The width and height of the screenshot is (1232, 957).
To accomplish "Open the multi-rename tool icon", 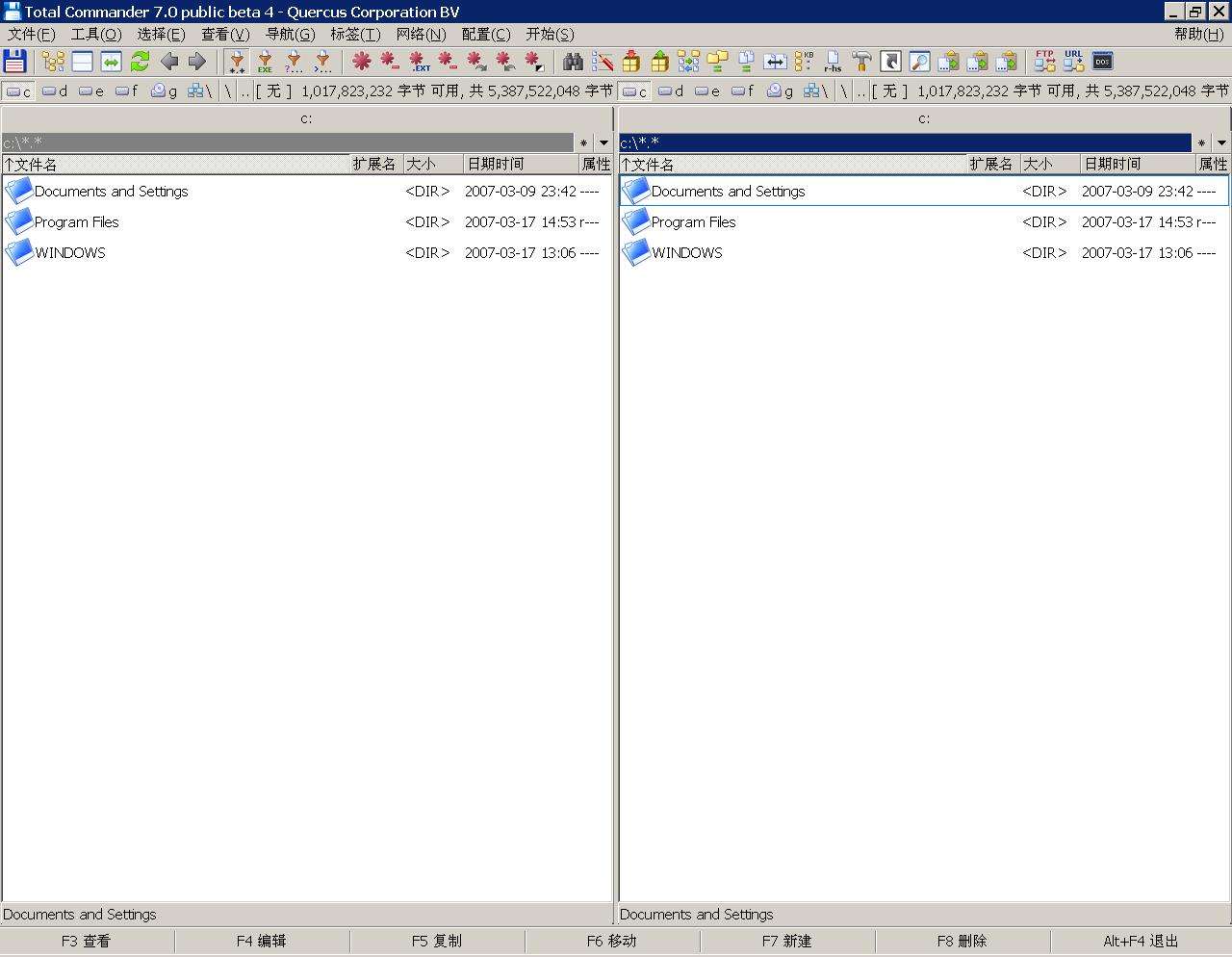I will click(x=603, y=62).
